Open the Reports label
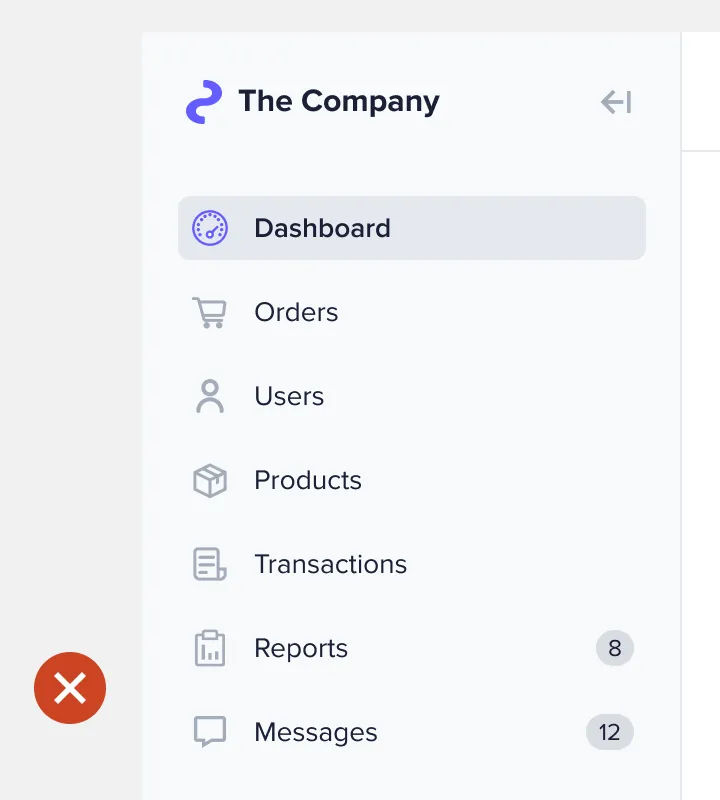 301,648
